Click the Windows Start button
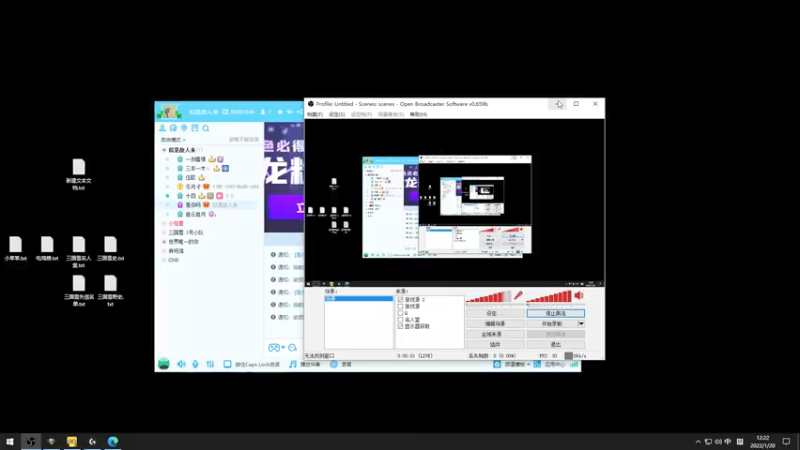This screenshot has height=450, width=800. point(10,441)
